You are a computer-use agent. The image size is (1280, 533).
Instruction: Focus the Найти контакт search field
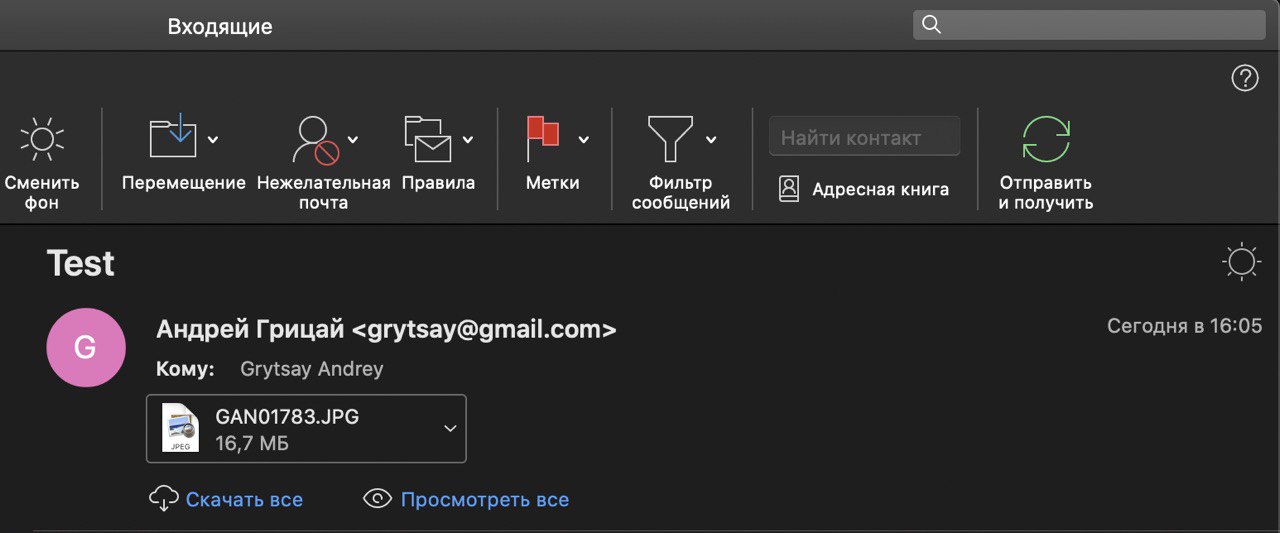point(864,137)
